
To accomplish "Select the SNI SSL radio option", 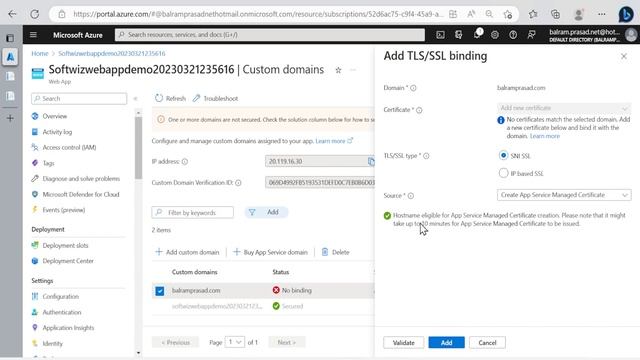I will 503,156.
